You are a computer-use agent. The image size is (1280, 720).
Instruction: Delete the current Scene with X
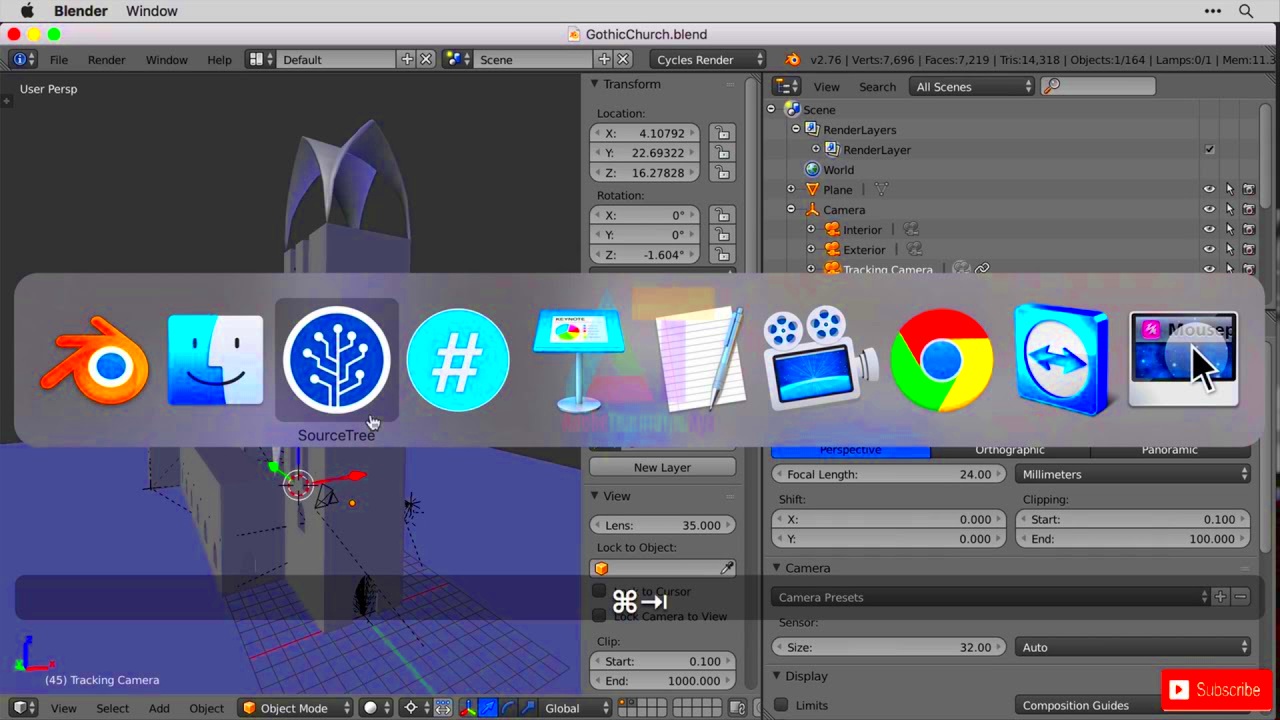pos(623,59)
